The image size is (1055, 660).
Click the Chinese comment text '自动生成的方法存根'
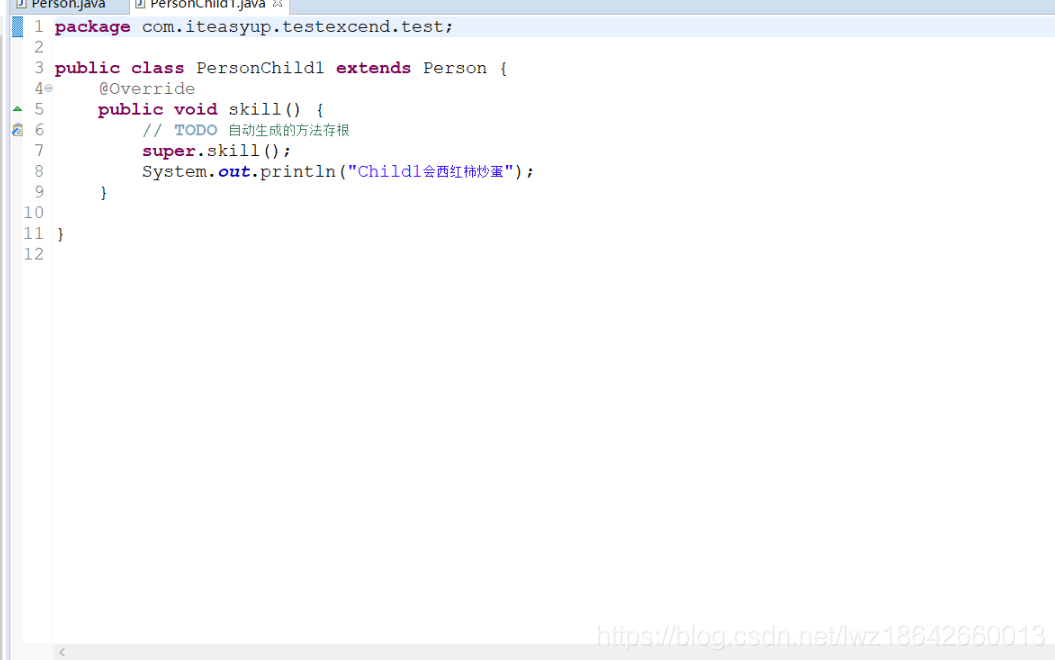(289, 130)
